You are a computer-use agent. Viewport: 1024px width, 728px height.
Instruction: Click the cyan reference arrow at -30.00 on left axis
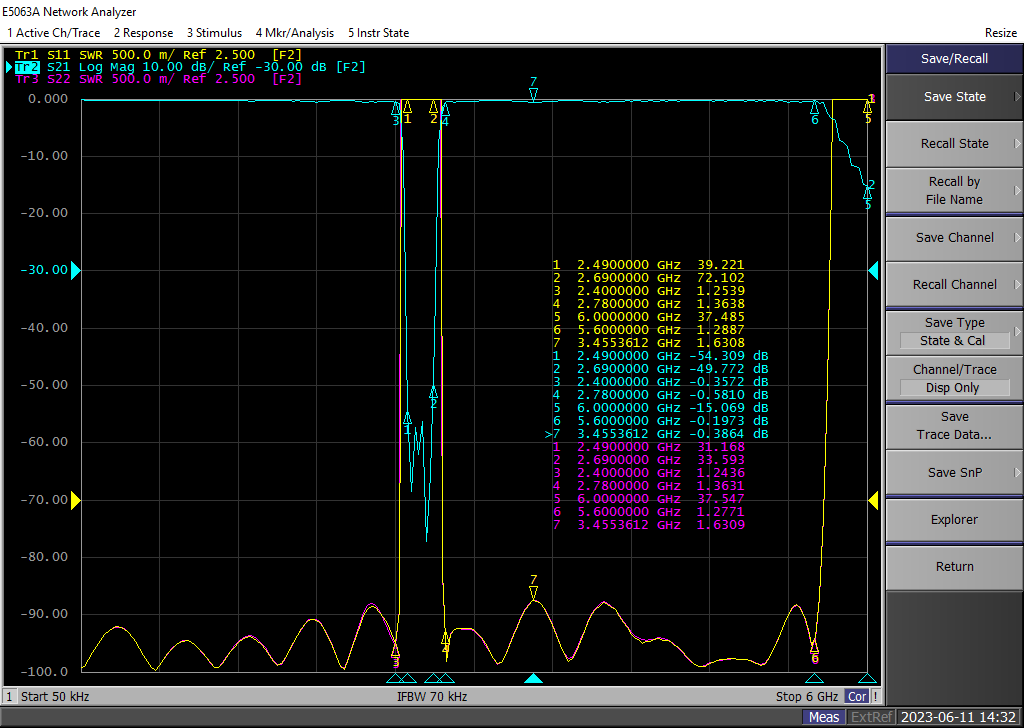[x=75, y=270]
